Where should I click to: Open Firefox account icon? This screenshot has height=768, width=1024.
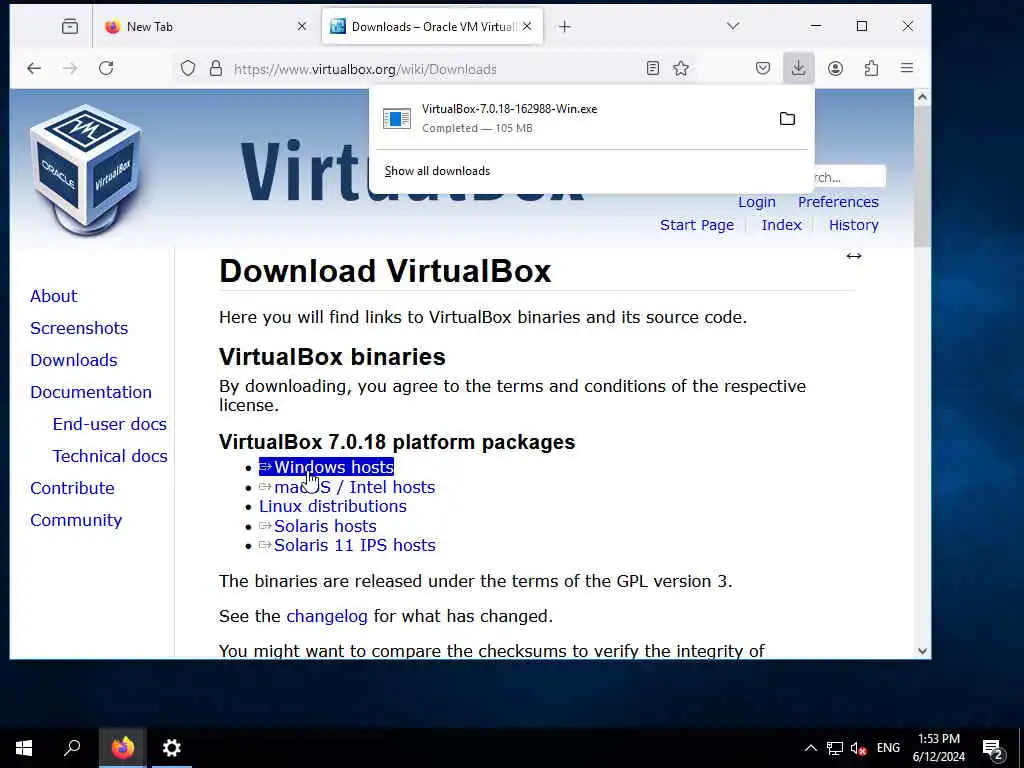pyautogui.click(x=835, y=69)
